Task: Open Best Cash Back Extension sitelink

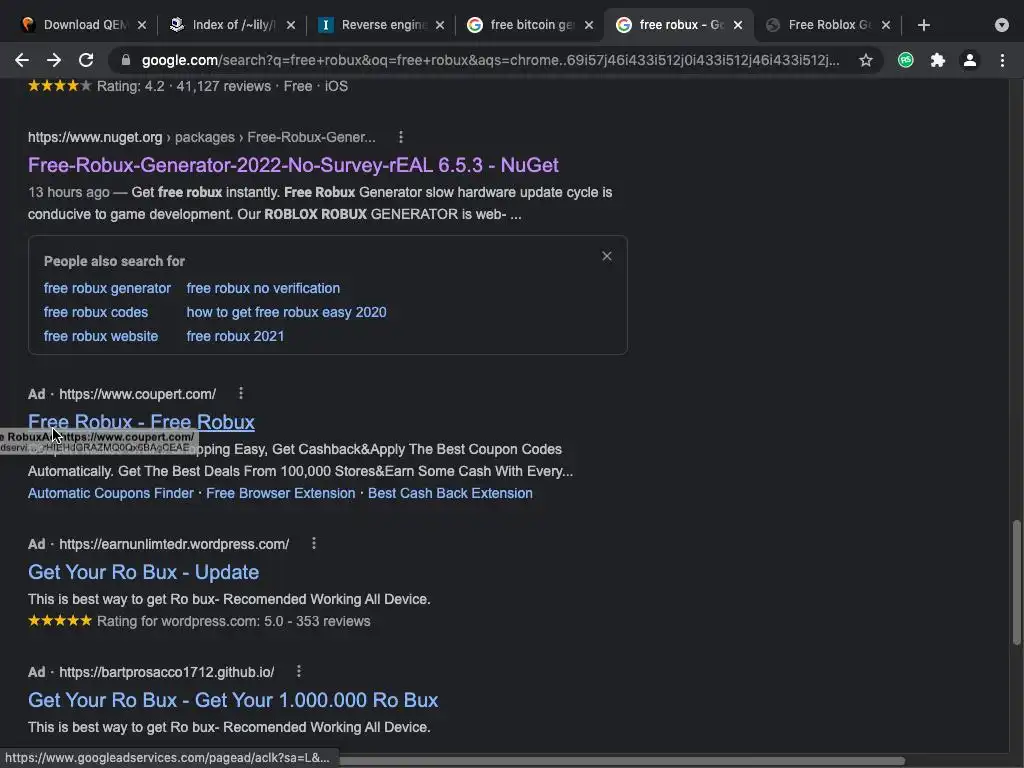Action: [x=450, y=493]
